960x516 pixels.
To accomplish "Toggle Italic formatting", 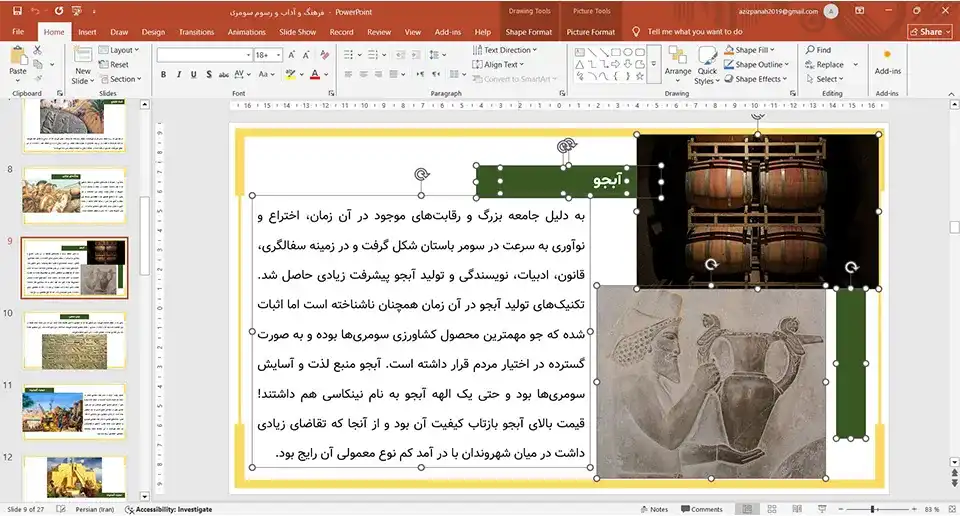I will 179,74.
